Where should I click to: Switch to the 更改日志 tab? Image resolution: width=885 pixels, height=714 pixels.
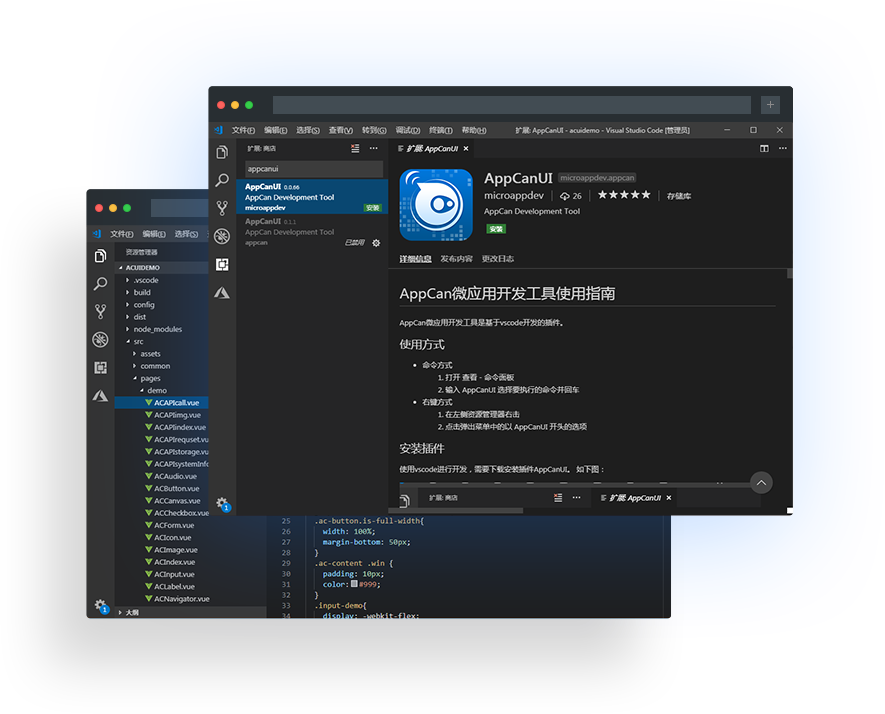tap(498, 259)
